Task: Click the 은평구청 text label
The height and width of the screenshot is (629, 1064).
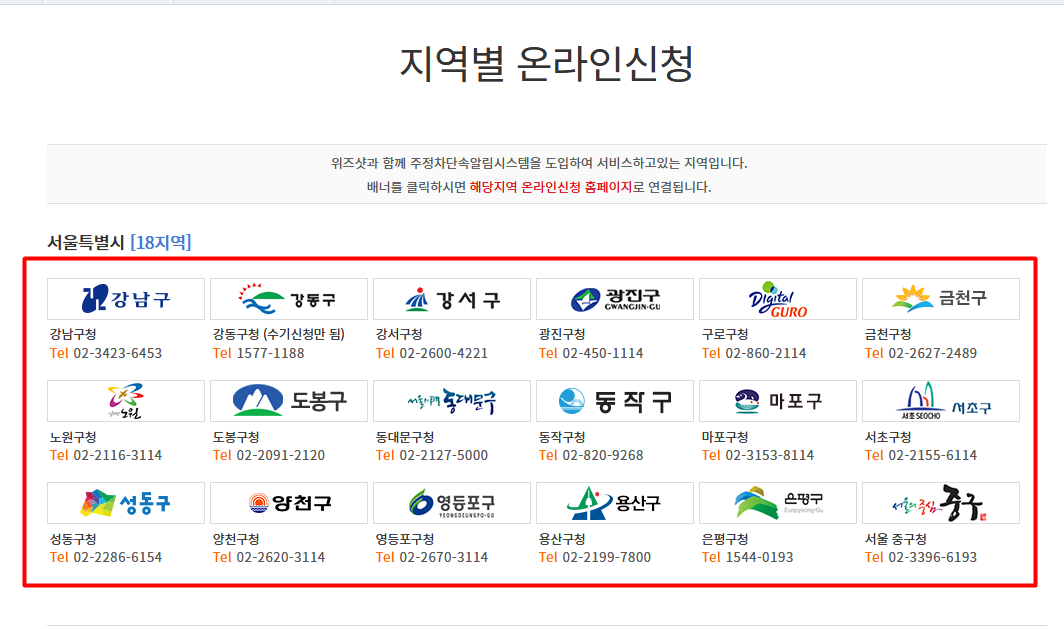Action: (725, 539)
